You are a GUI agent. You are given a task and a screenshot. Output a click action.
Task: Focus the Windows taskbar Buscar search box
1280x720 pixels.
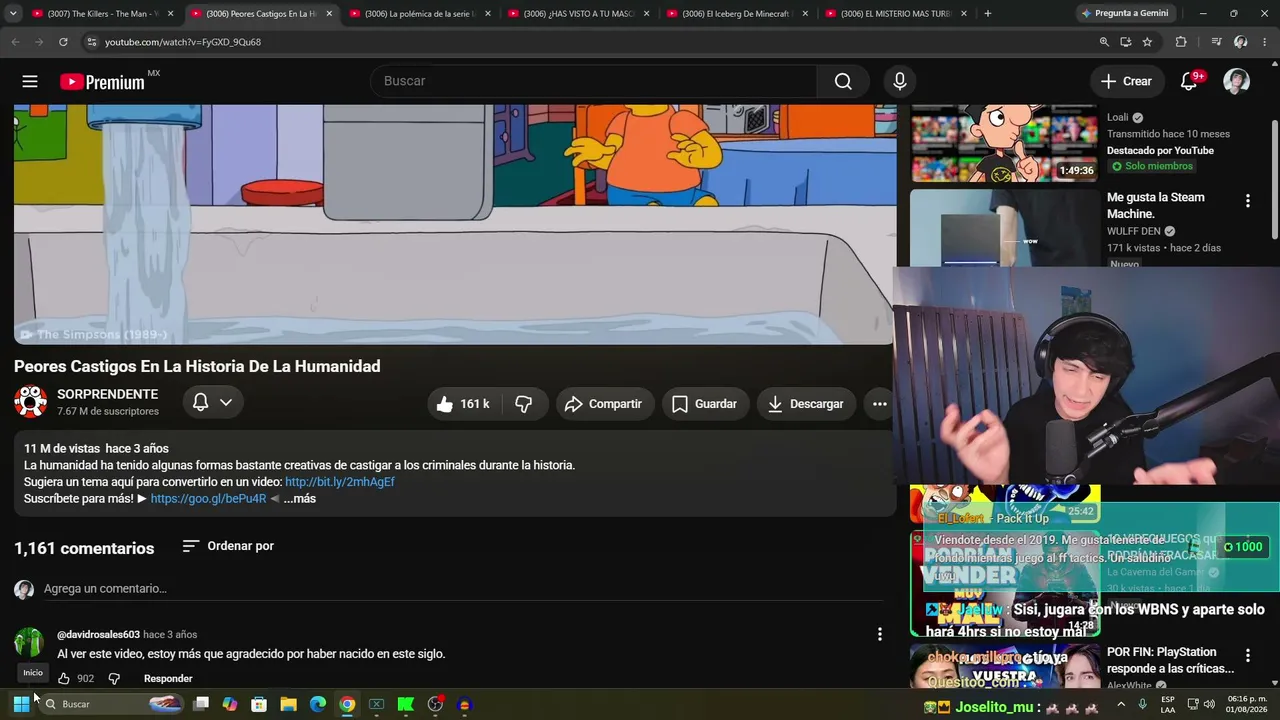(x=112, y=704)
